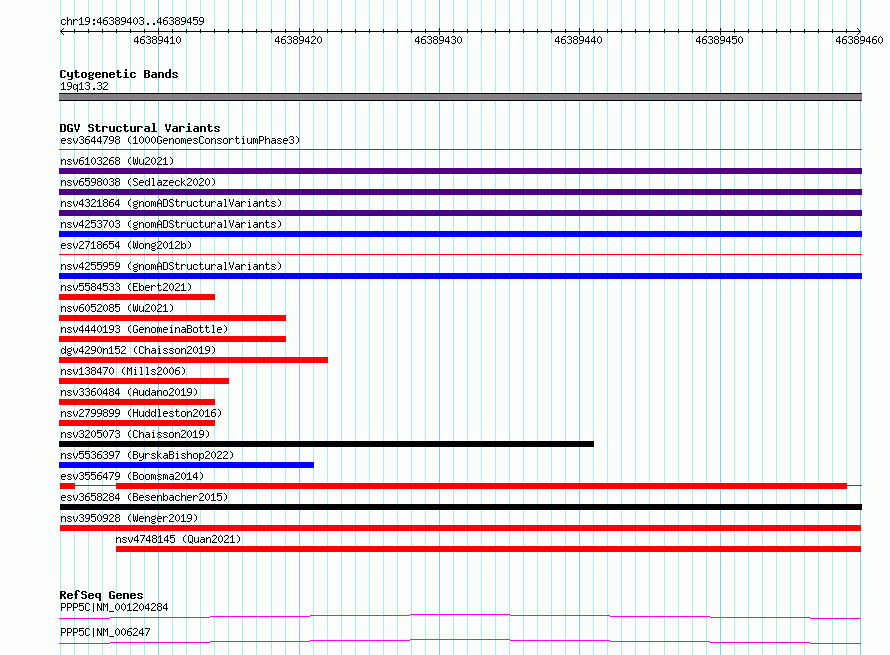Click the chr19:46389403..46389459 region label
Screen dimensions: 890x655
[132, 21]
